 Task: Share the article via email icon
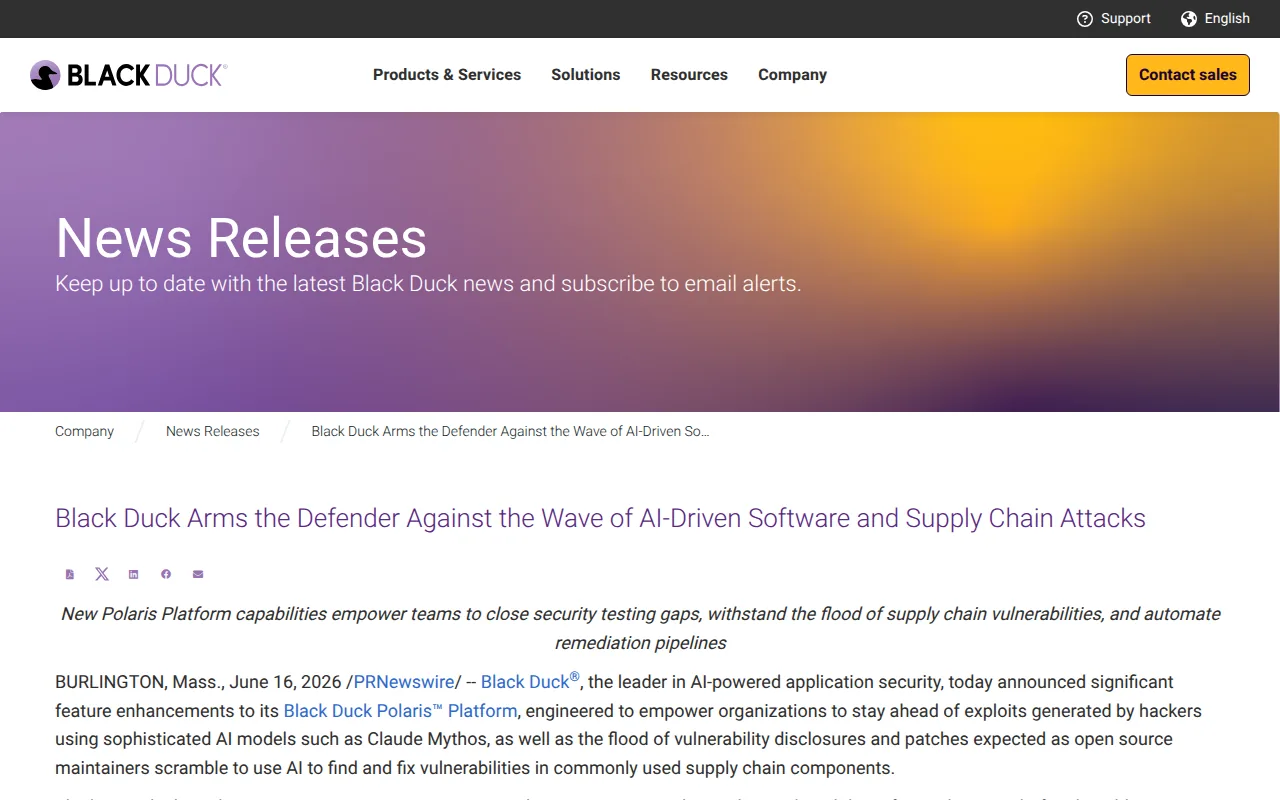point(198,574)
